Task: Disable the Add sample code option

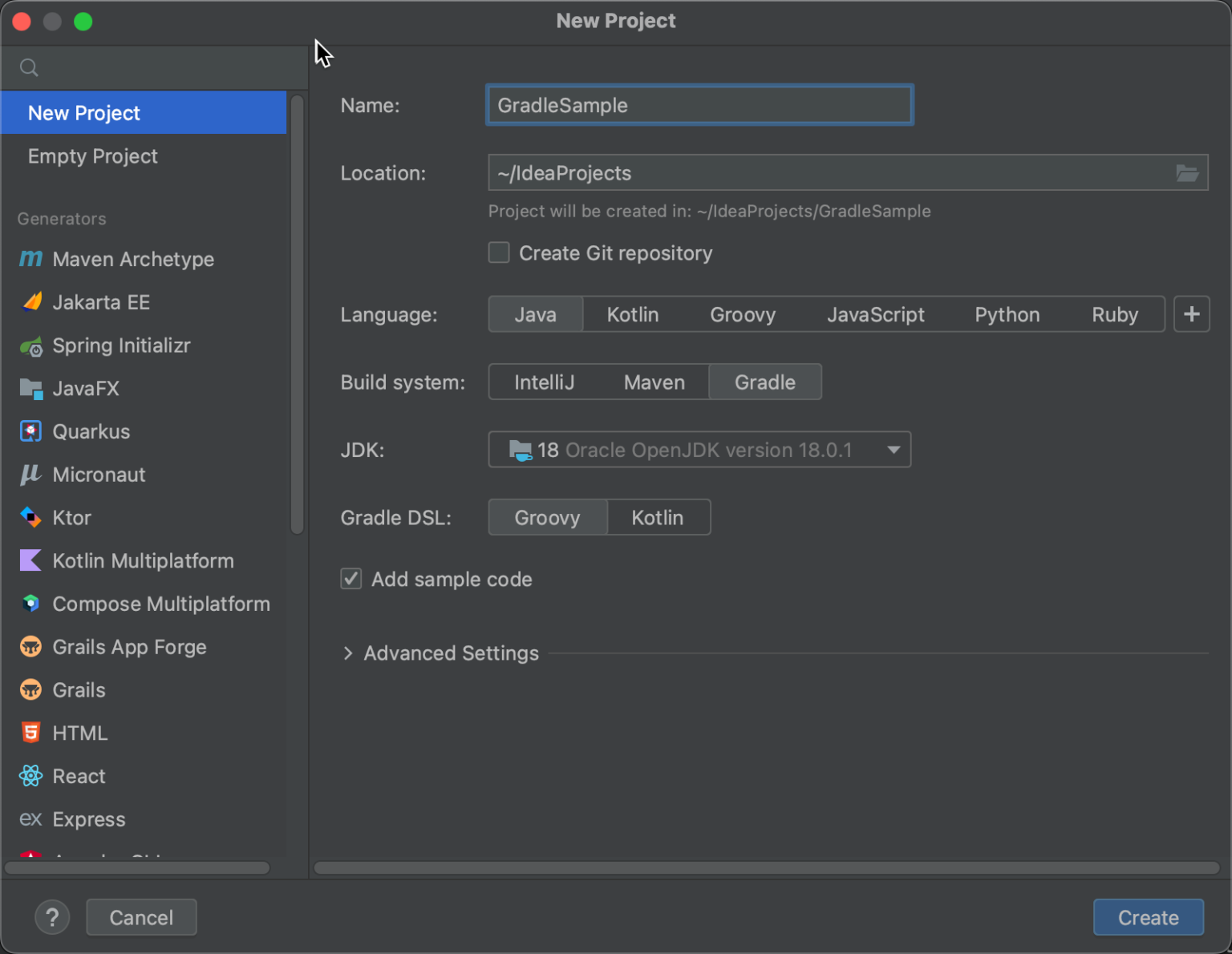Action: click(x=351, y=579)
